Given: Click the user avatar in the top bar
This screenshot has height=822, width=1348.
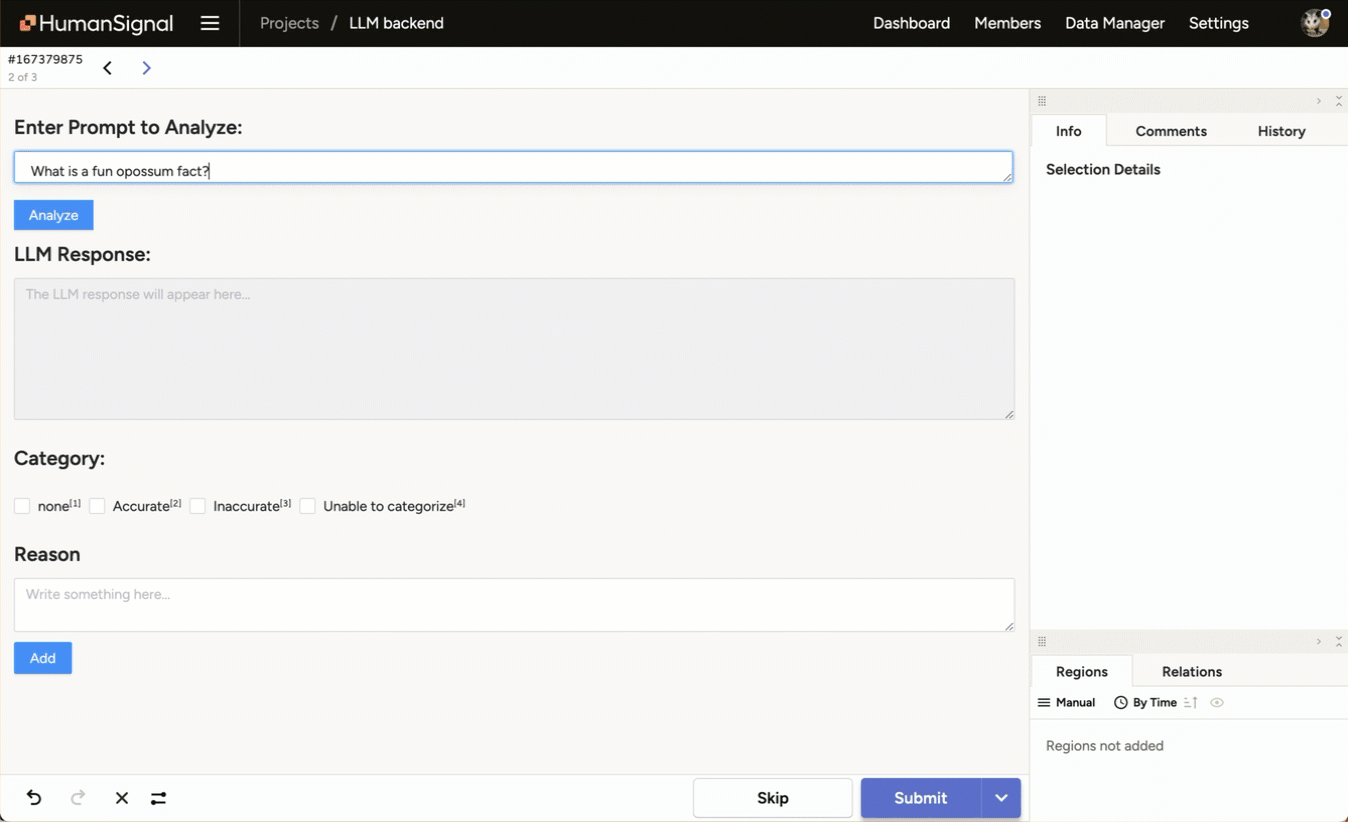Looking at the screenshot, I should [1315, 21].
